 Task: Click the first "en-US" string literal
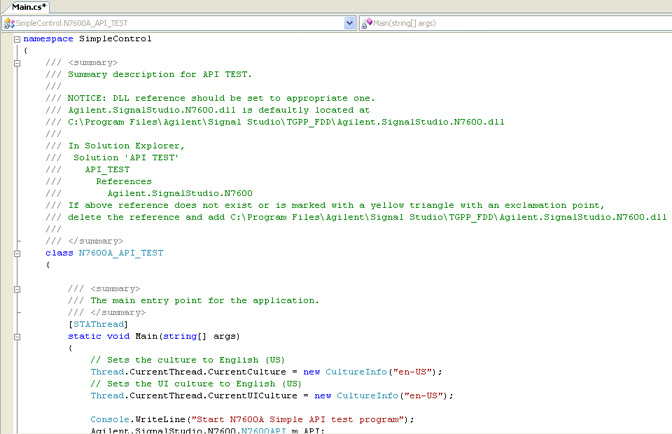tap(412, 372)
